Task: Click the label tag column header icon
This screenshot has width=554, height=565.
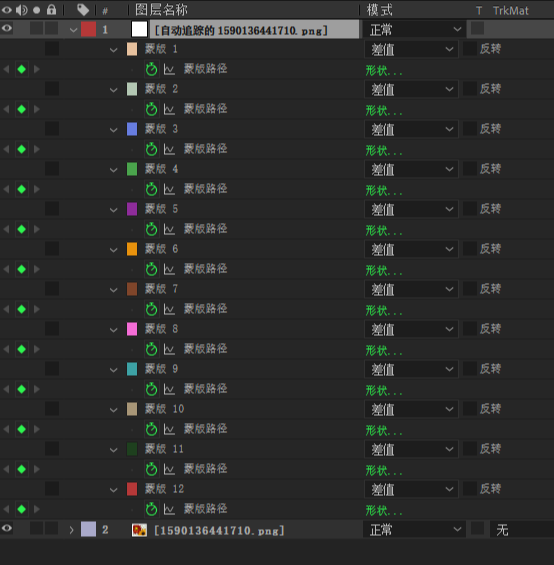Action: pyautogui.click(x=83, y=10)
